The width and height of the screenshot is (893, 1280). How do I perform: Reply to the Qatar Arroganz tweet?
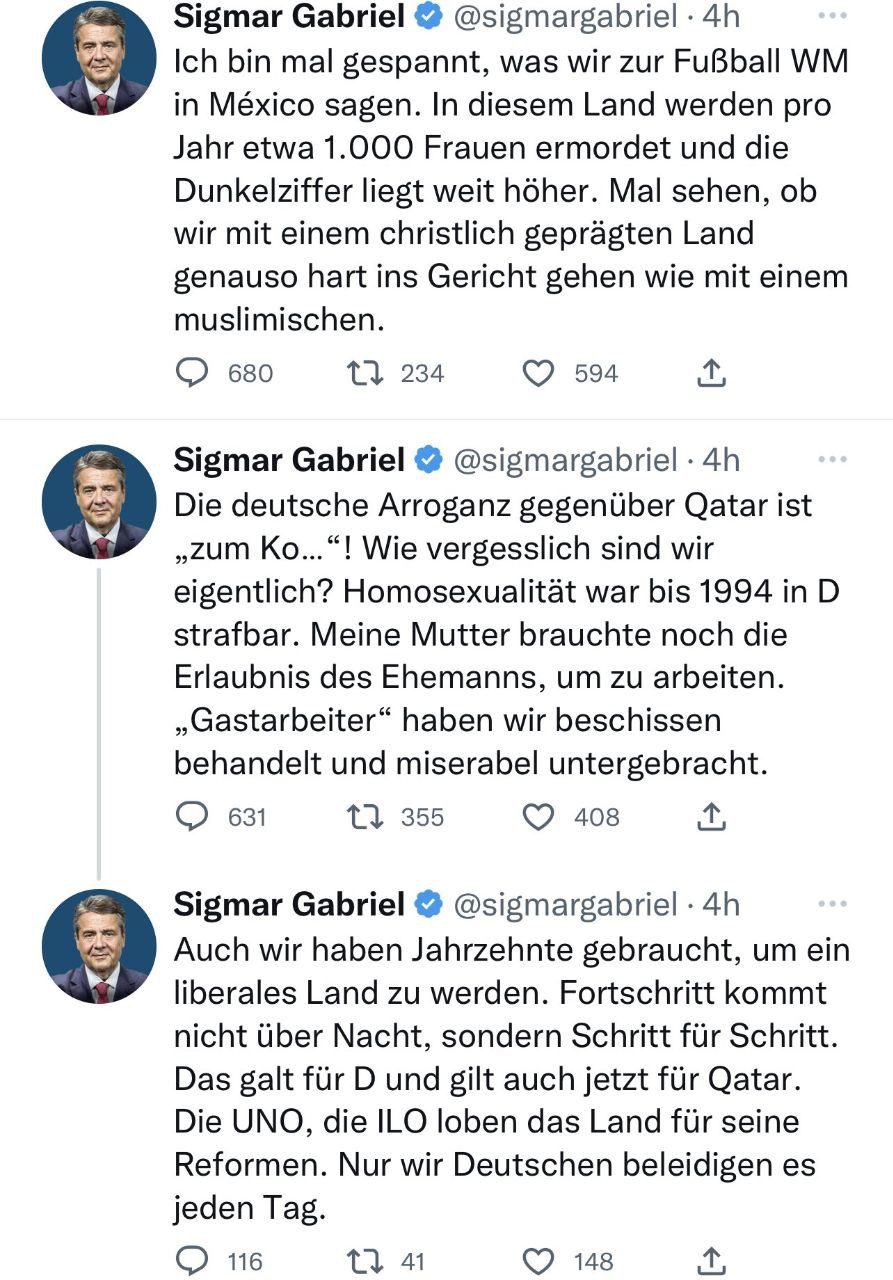click(191, 817)
